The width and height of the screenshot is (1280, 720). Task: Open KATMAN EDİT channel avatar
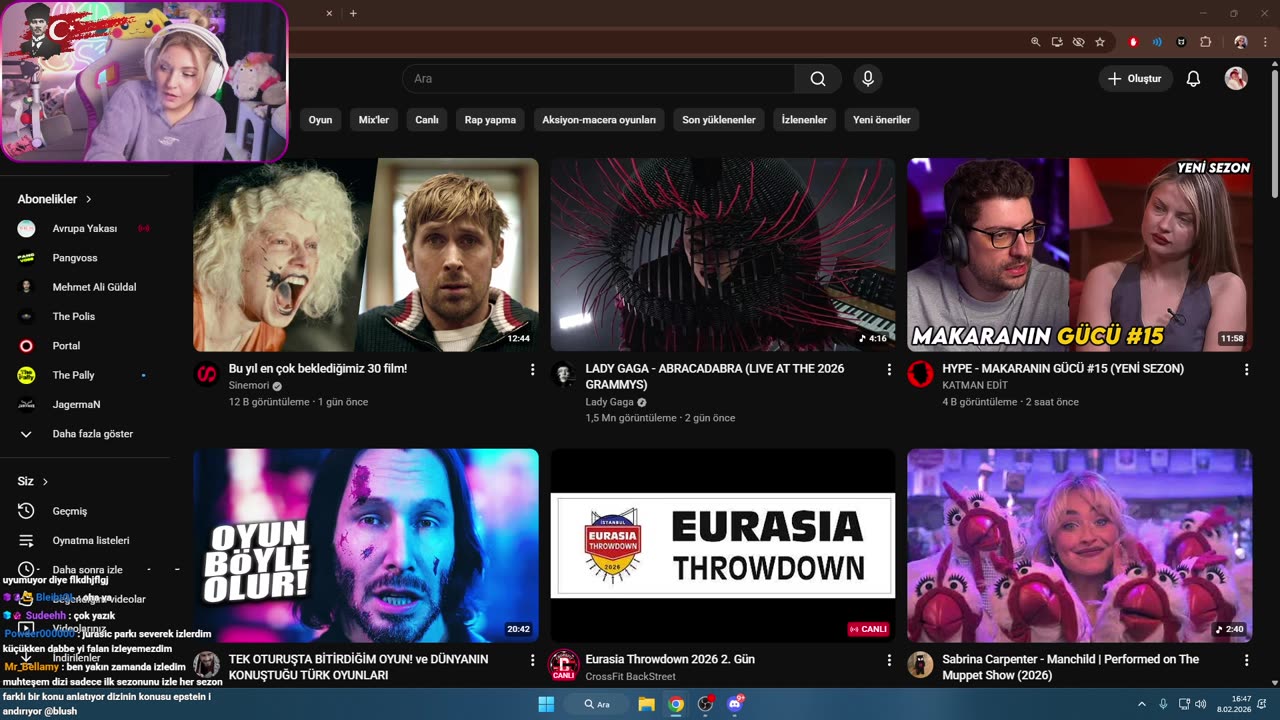[x=921, y=374]
